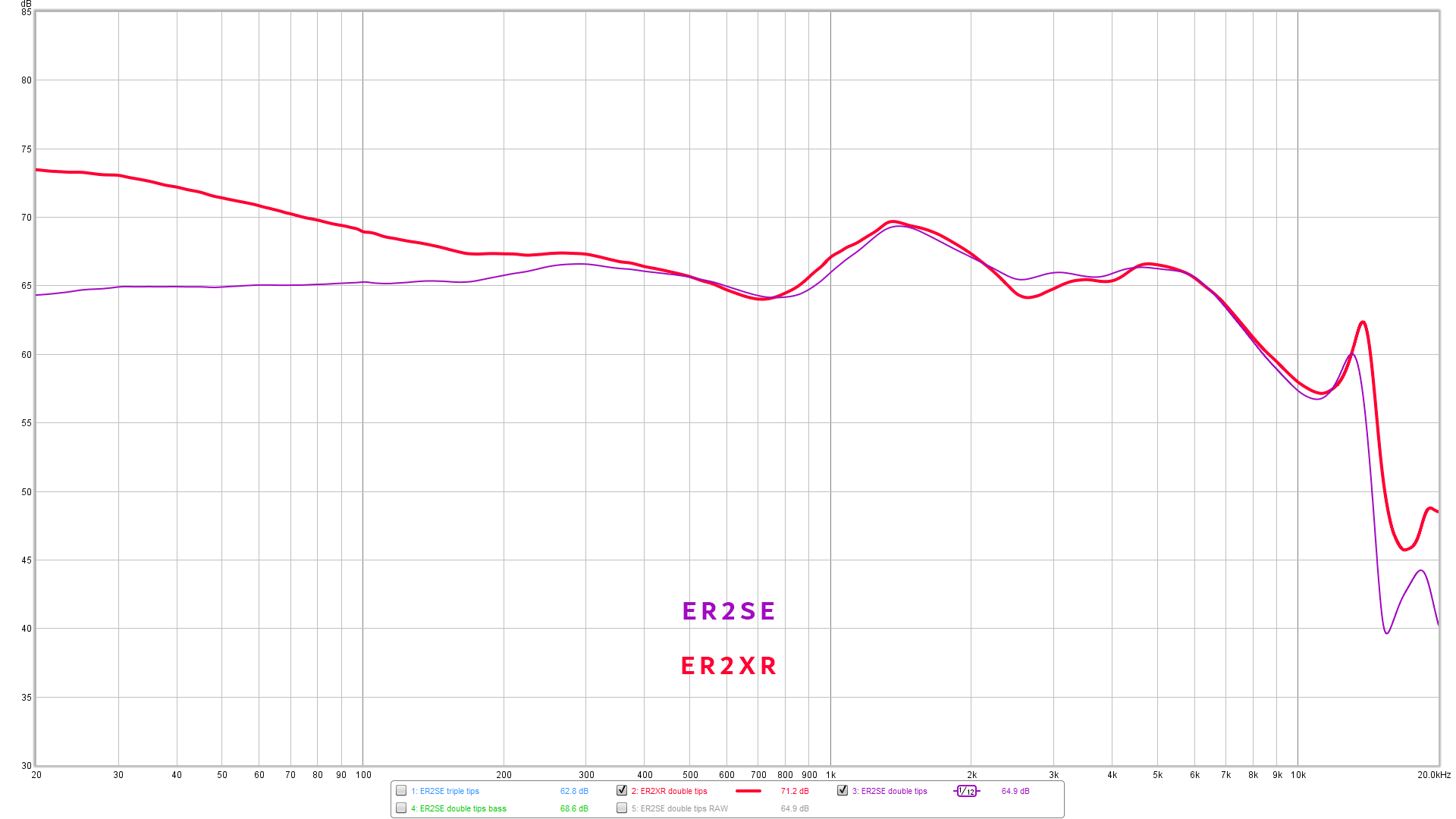1456x819 pixels.
Task: Select the "2: ER2XR double tips" legend label
Action: tap(670, 790)
